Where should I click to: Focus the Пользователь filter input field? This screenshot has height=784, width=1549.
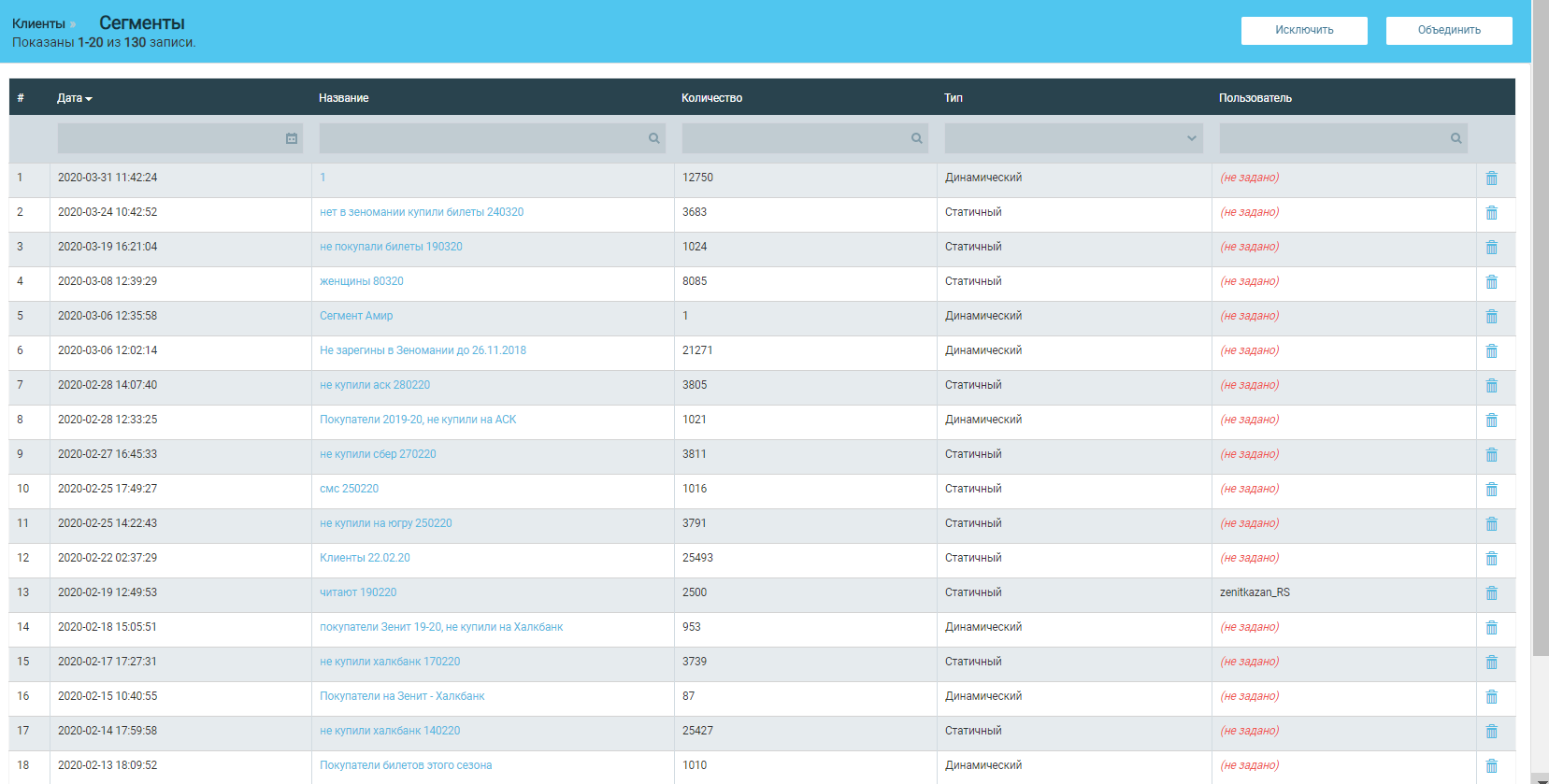coord(1343,138)
